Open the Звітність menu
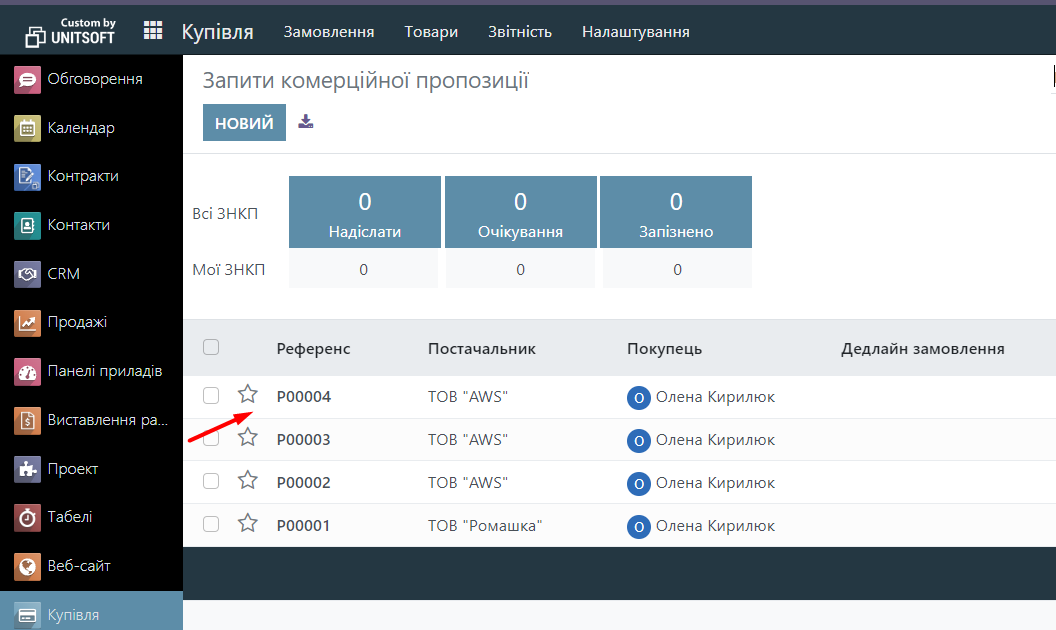This screenshot has width=1056, height=630. [x=519, y=32]
